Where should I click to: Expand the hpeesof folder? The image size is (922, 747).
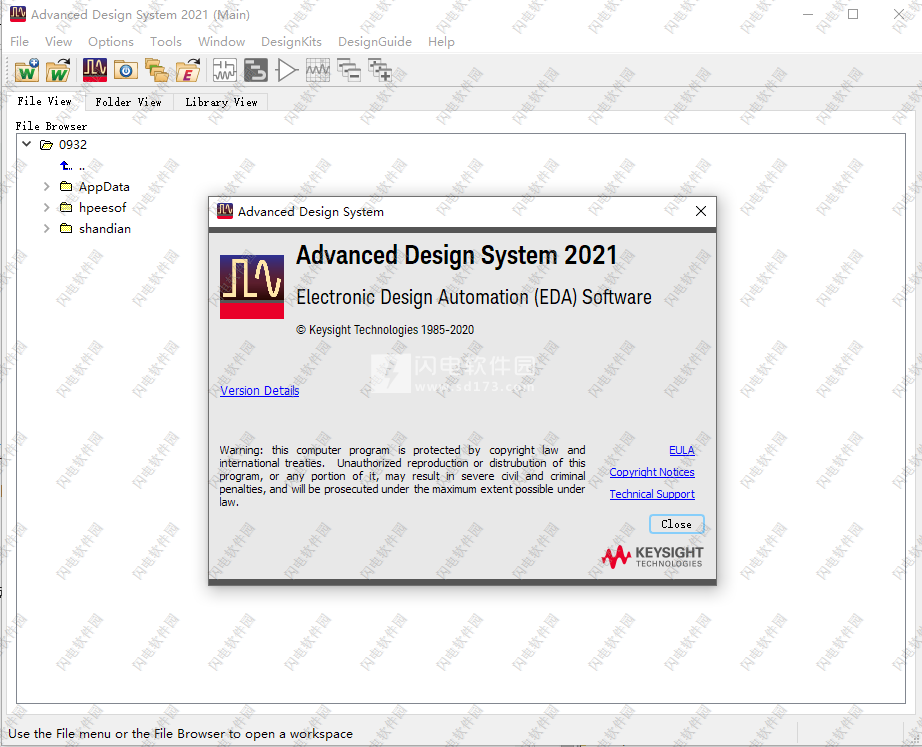coord(46,207)
